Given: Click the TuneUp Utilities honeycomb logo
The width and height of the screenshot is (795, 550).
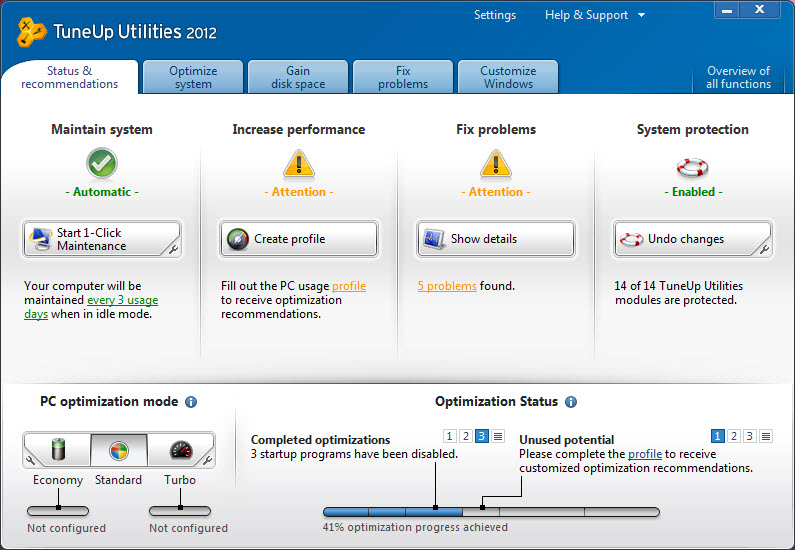Looking at the screenshot, I should [31, 32].
